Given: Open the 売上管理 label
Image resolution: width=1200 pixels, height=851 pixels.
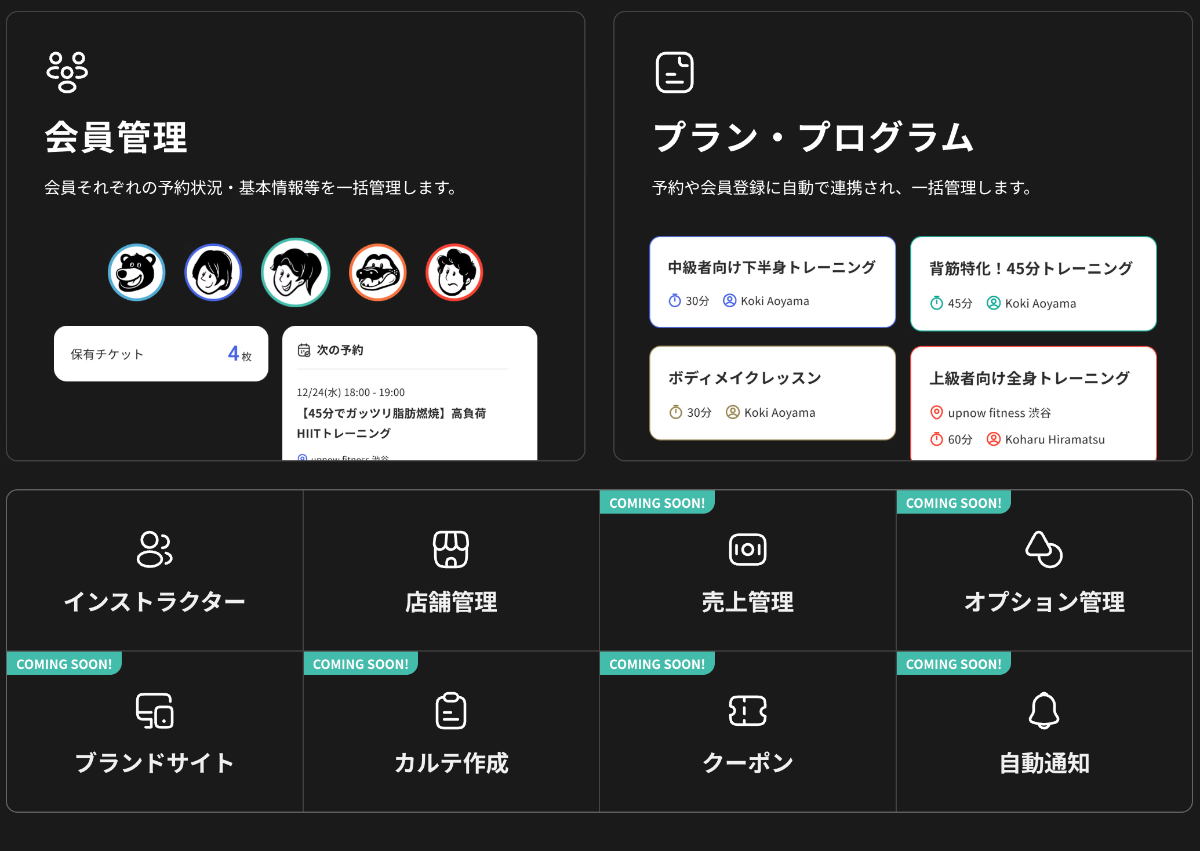Looking at the screenshot, I should (x=748, y=602).
